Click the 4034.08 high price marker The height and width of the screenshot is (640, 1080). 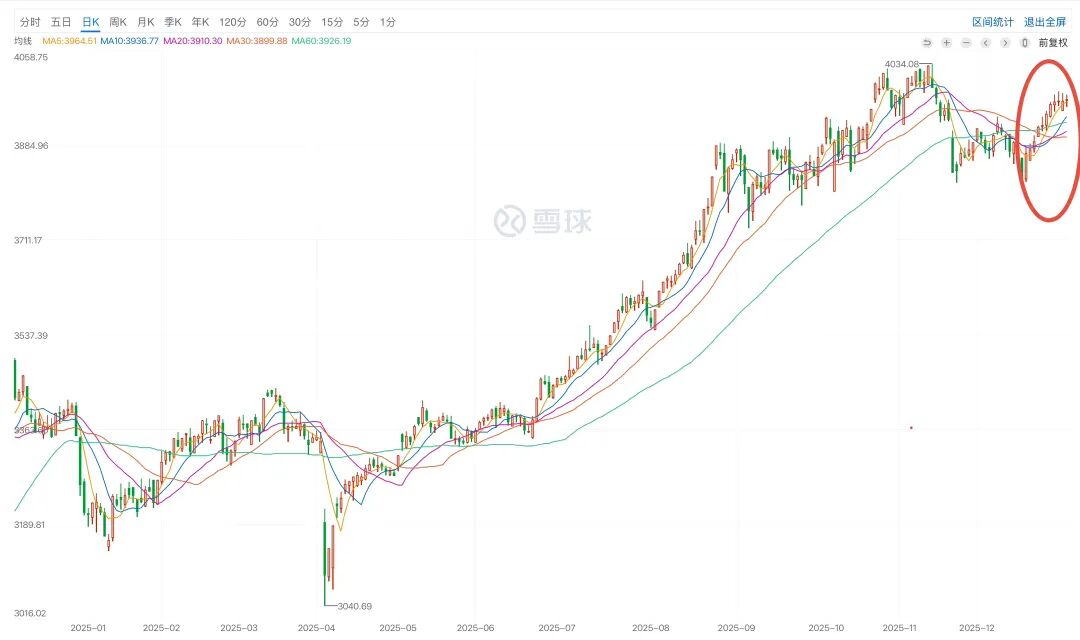pos(901,64)
